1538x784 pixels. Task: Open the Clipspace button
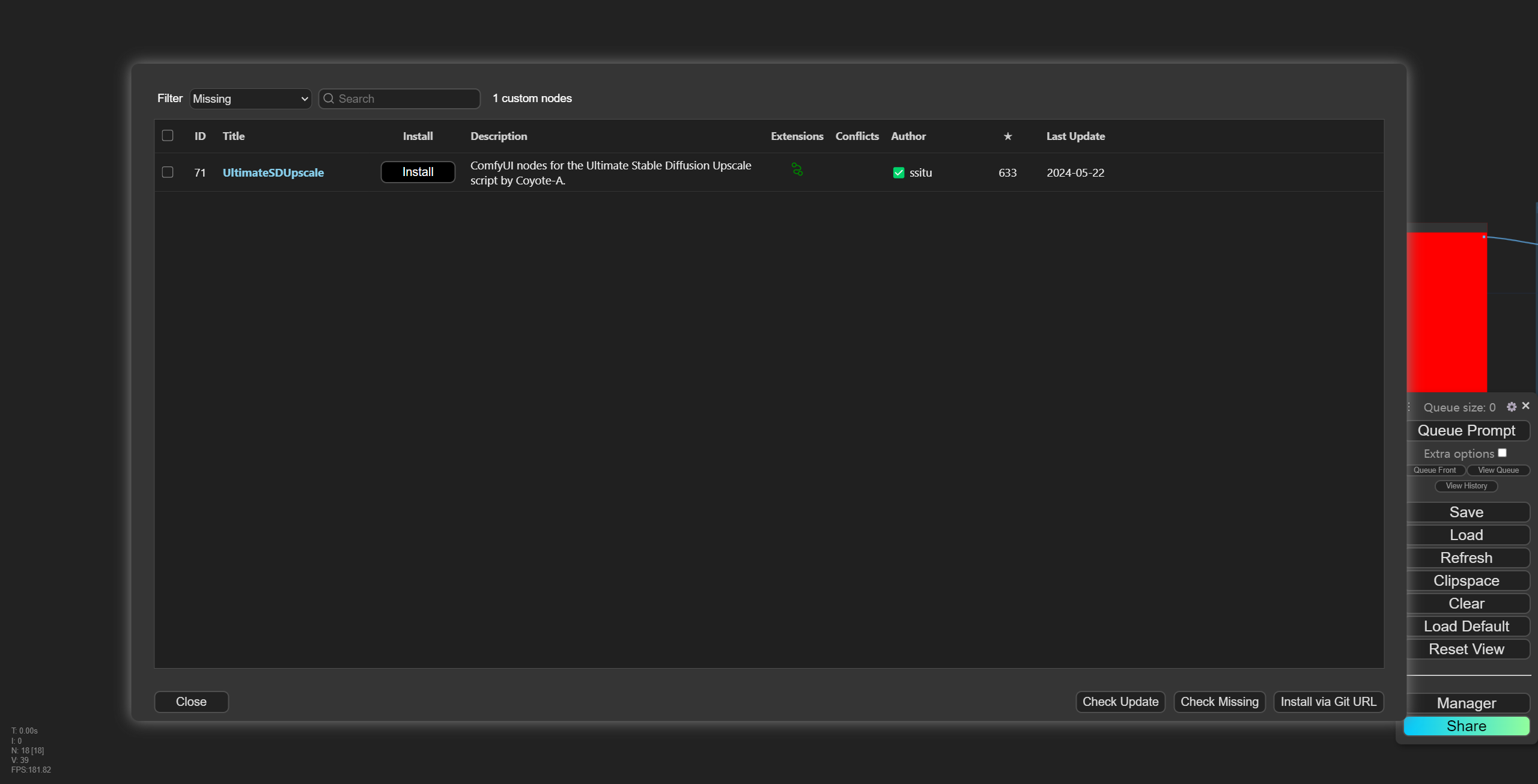[x=1467, y=581]
